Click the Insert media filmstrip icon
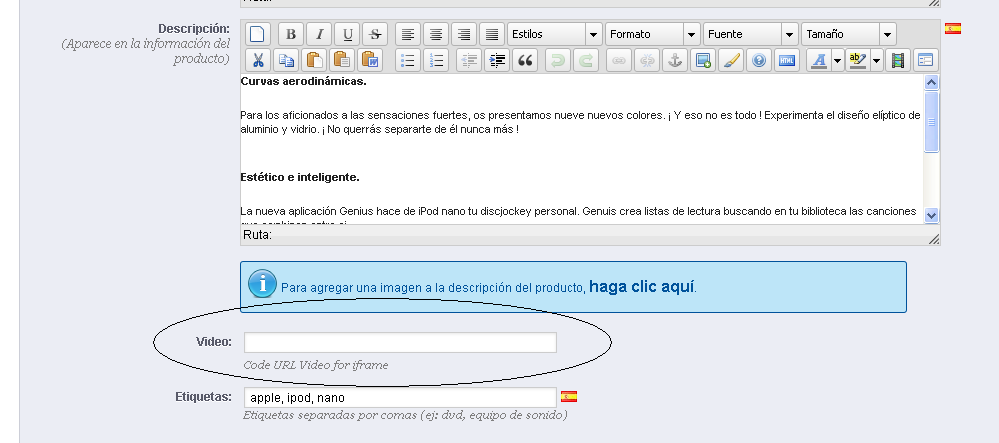Screen dimensions: 999x443 click(x=898, y=61)
